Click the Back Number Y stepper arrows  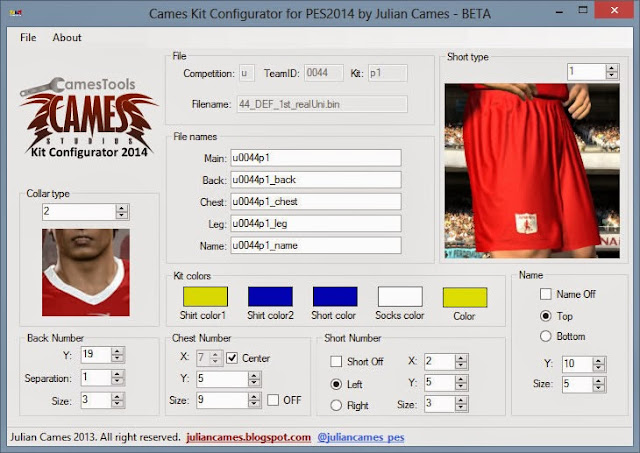tap(117, 355)
